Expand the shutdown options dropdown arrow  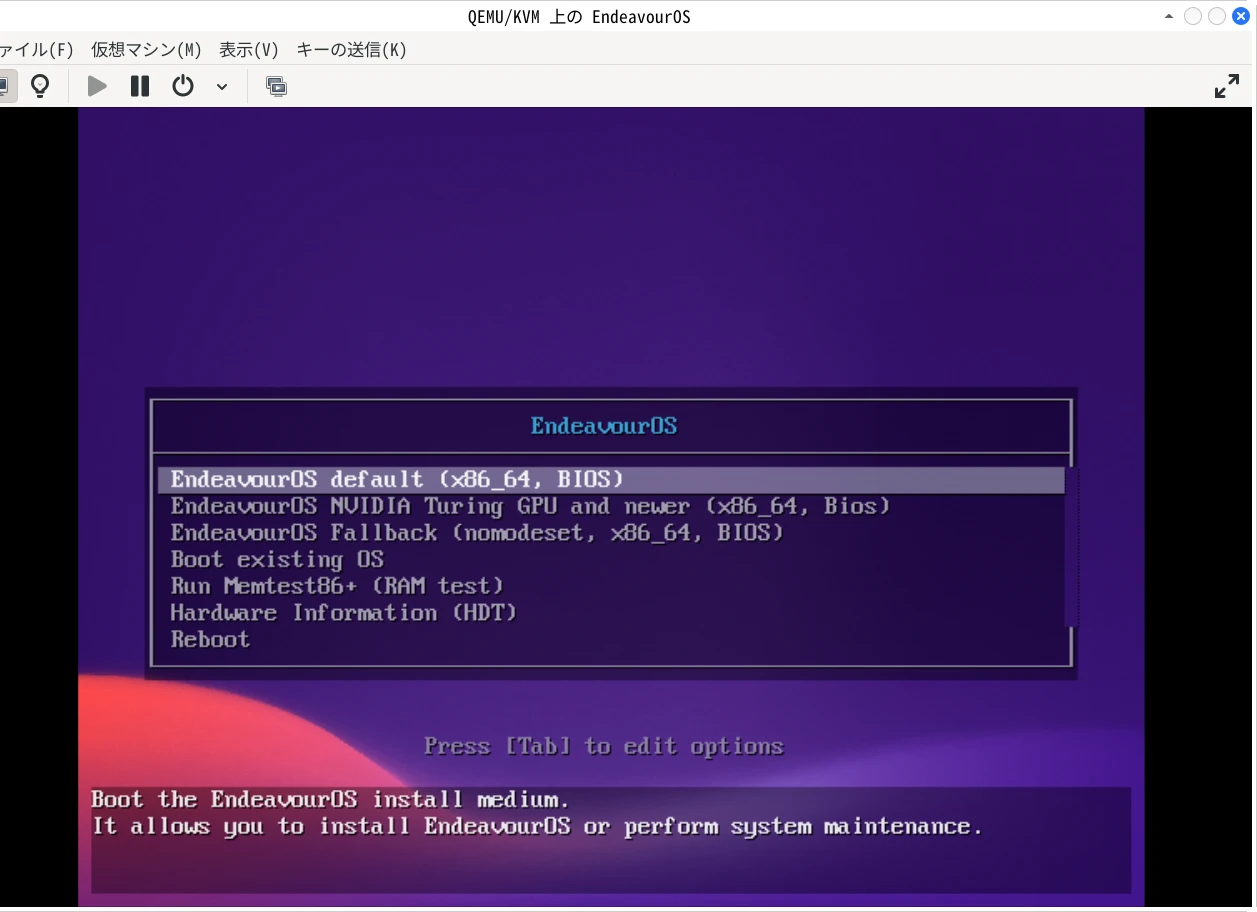(222, 87)
